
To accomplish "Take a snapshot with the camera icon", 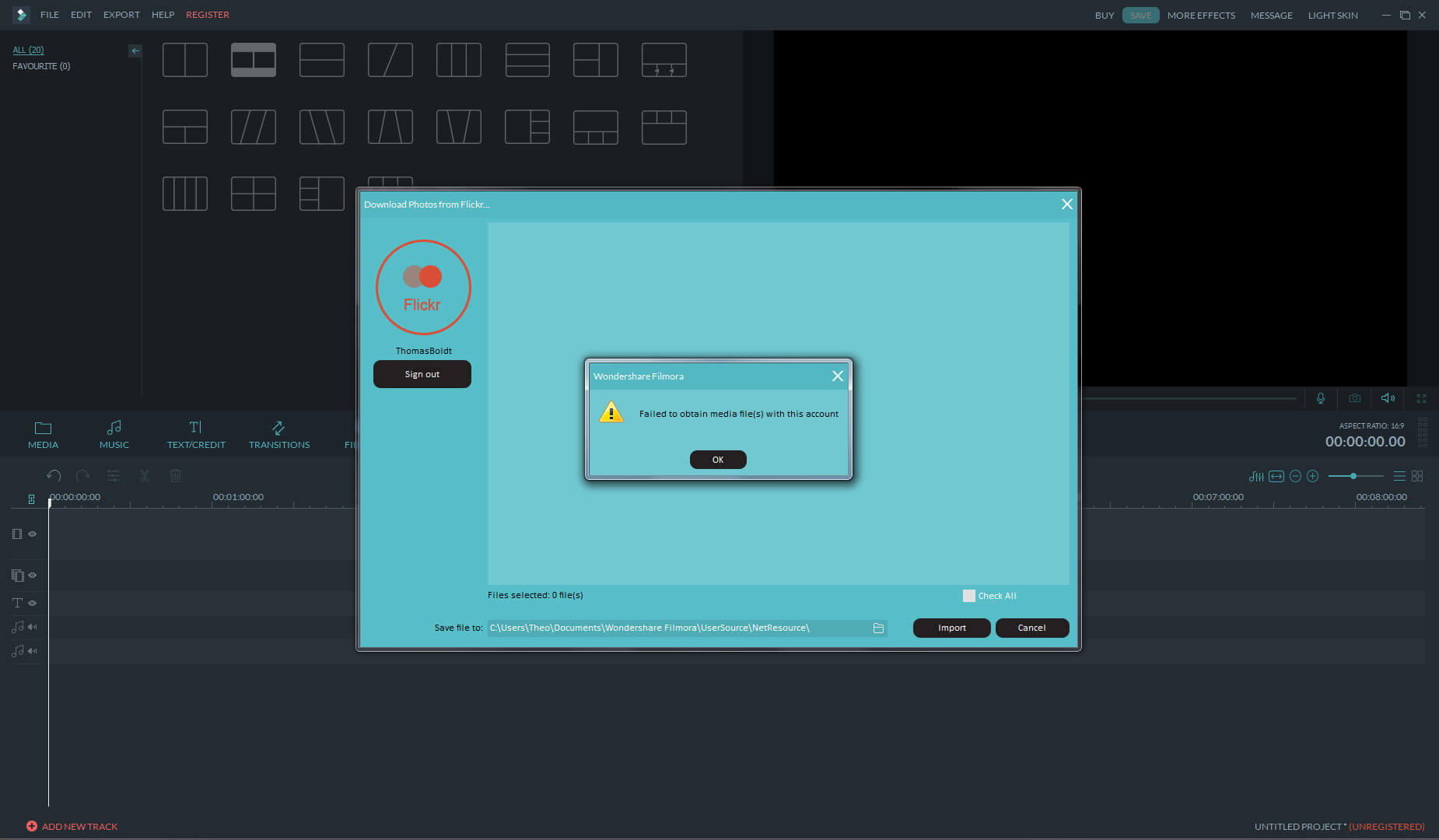I will pyautogui.click(x=1355, y=398).
